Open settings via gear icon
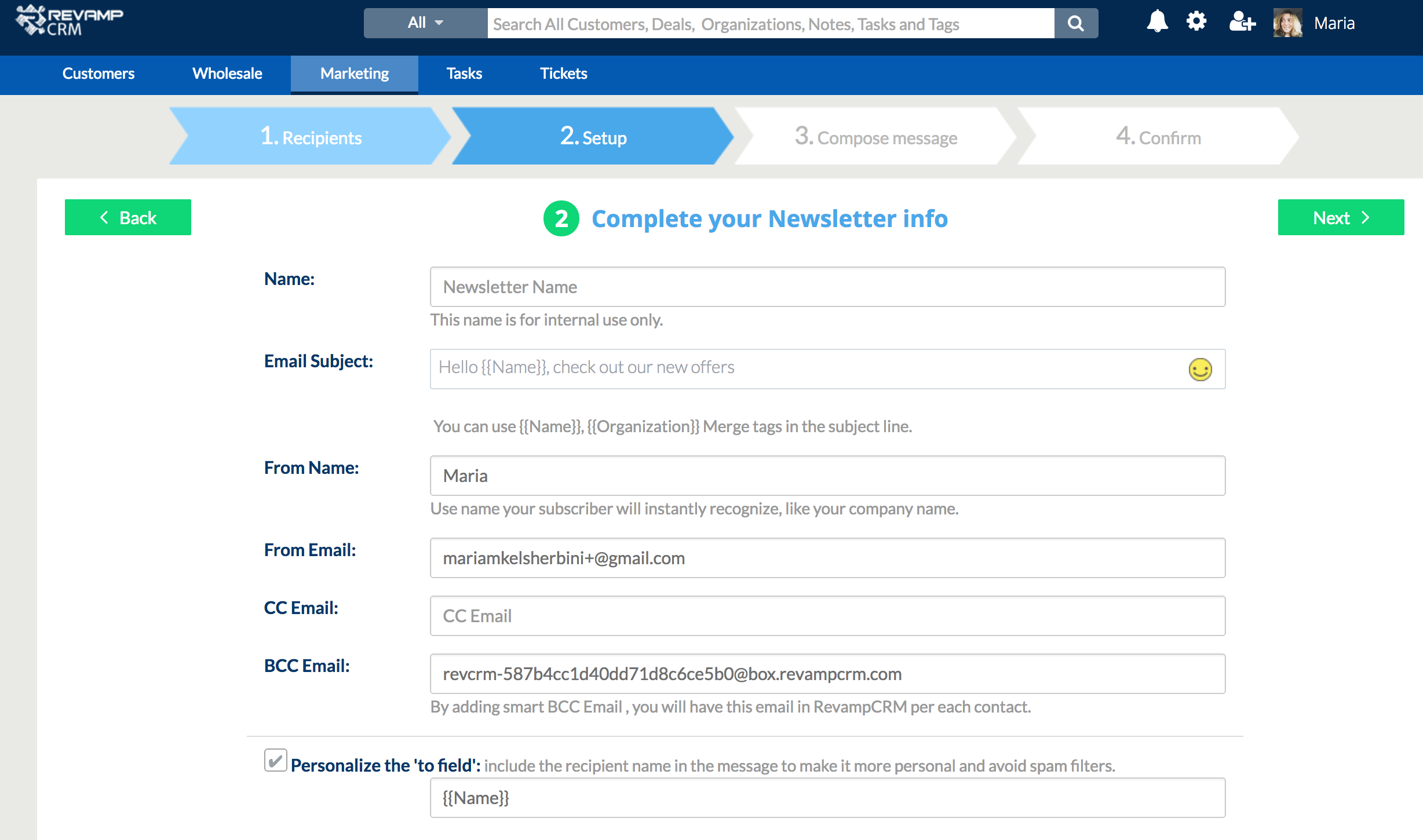Viewport: 1423px width, 840px height. 1196,22
